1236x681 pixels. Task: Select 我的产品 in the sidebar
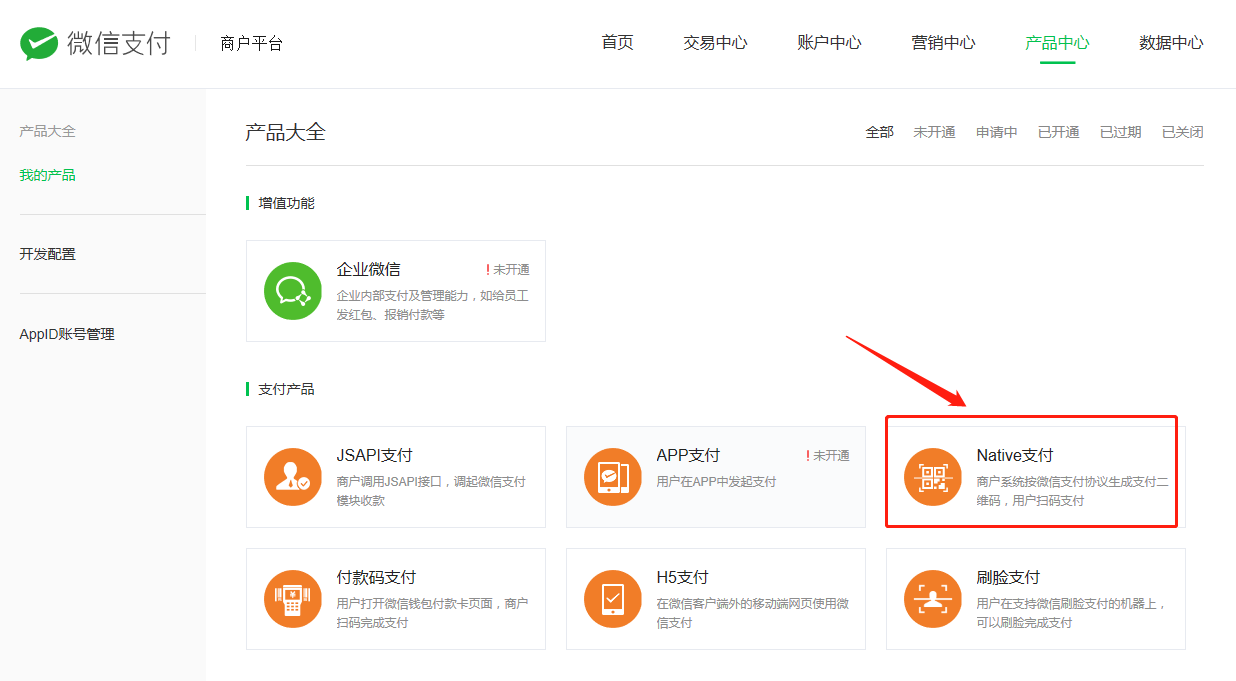coord(48,175)
